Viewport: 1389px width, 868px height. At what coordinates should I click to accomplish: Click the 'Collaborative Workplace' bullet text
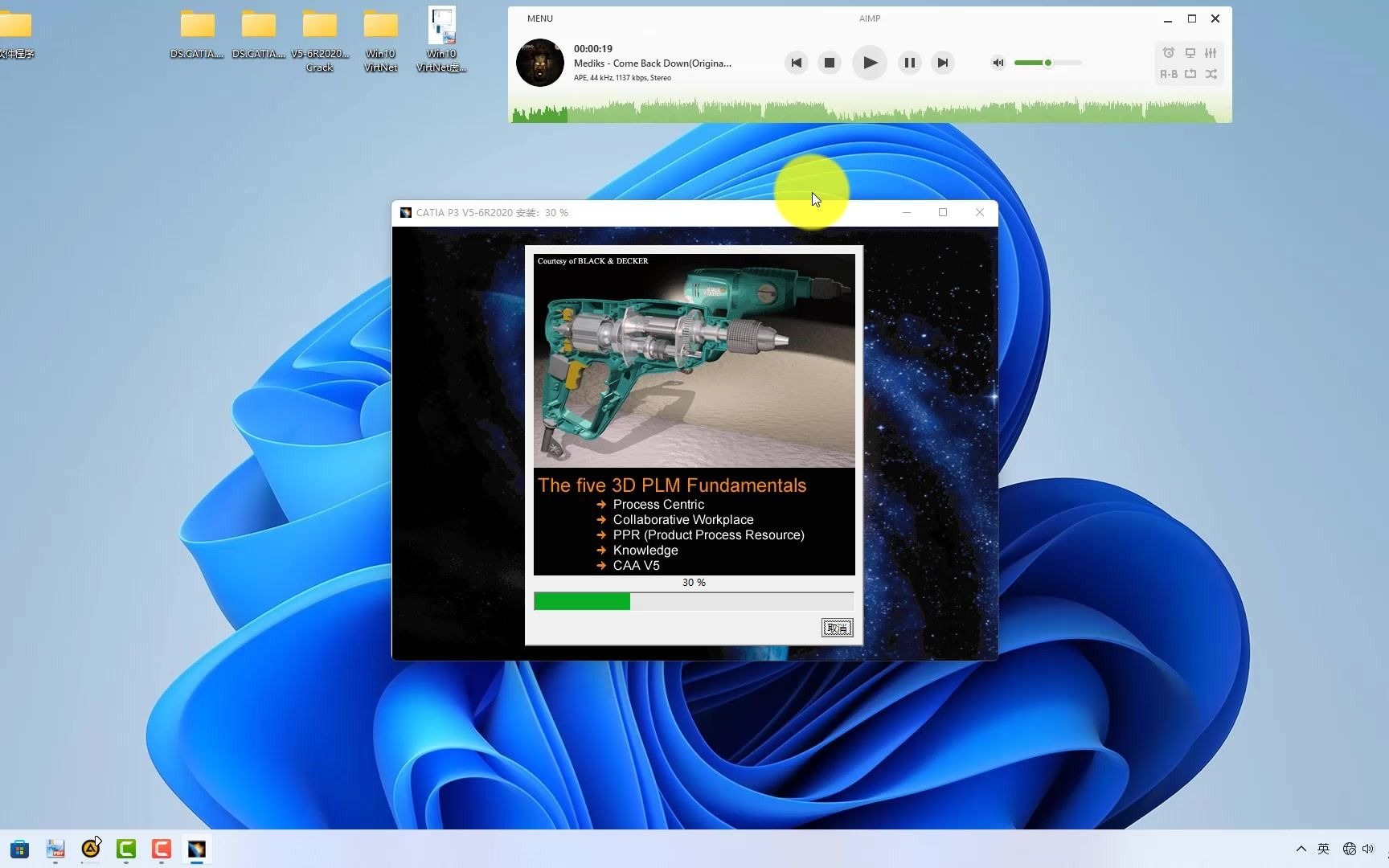[x=683, y=520]
